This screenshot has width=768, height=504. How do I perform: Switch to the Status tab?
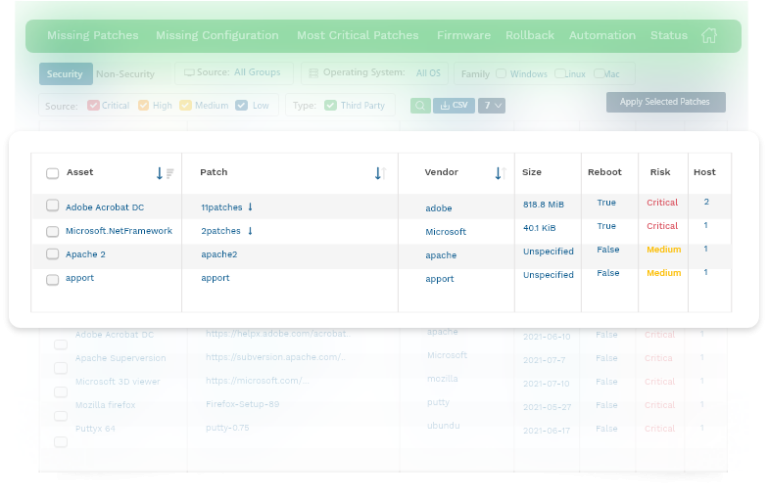tap(669, 35)
